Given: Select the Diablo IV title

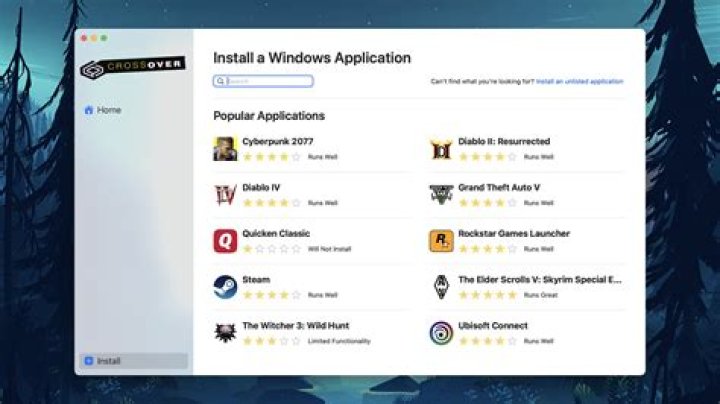Looking at the screenshot, I should tap(261, 187).
